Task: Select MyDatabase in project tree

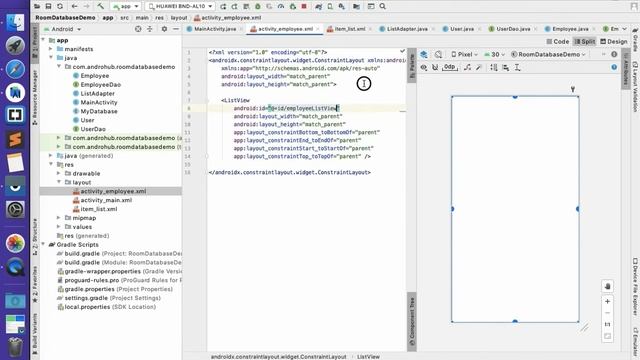Action: [x=99, y=111]
